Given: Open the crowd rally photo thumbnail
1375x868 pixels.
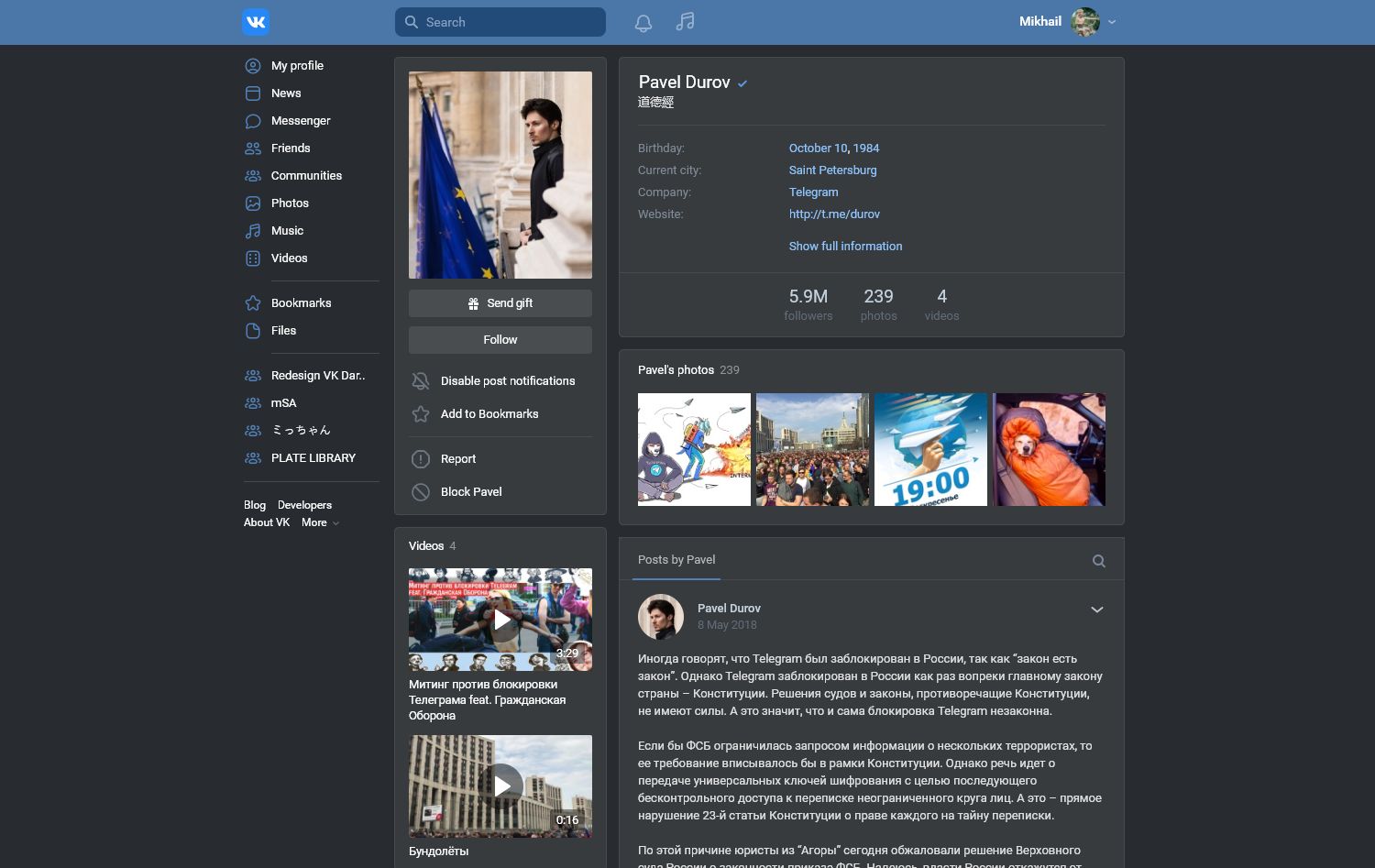Looking at the screenshot, I should (812, 450).
